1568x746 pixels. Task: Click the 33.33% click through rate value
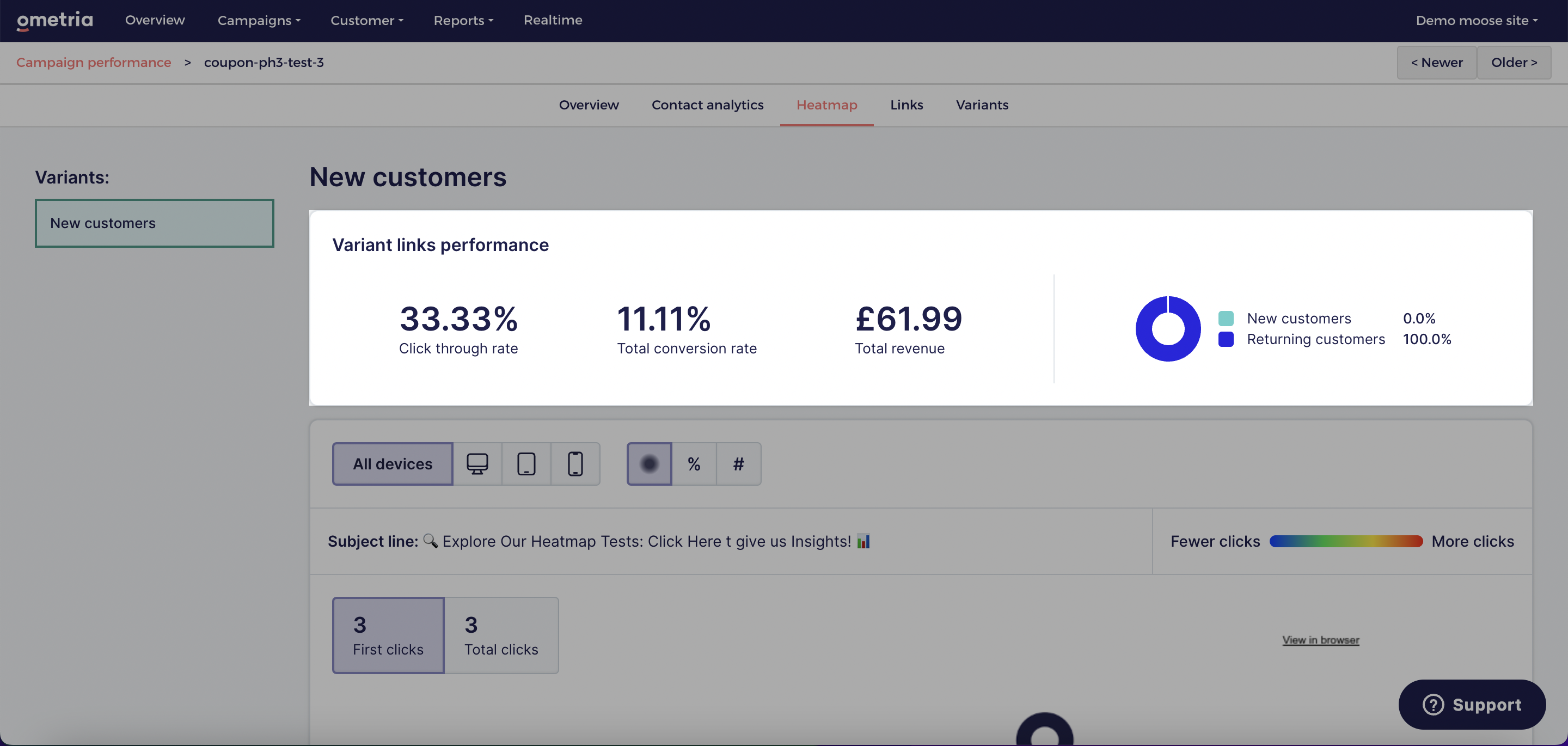458,318
